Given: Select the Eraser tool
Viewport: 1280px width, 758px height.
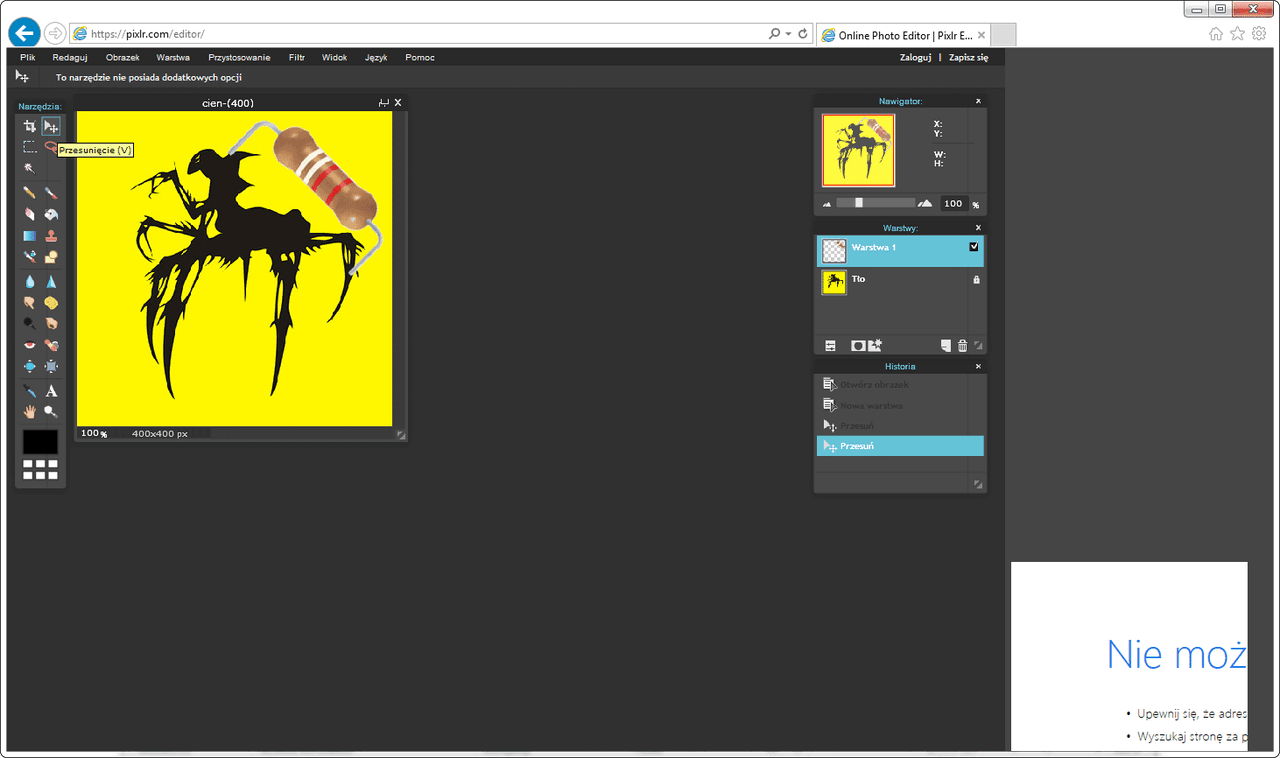Looking at the screenshot, I should pos(30,214).
